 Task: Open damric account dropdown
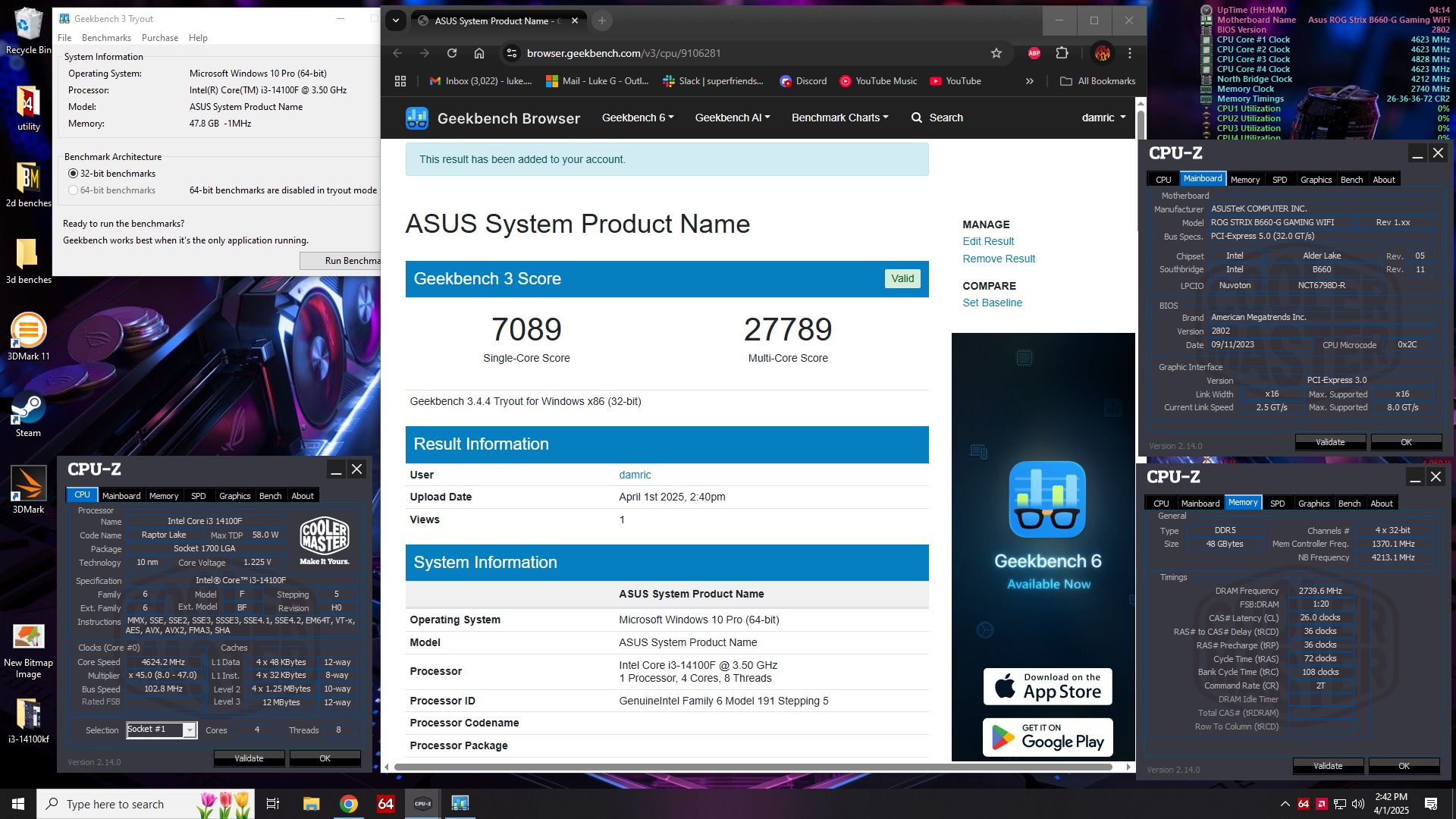click(x=1103, y=118)
